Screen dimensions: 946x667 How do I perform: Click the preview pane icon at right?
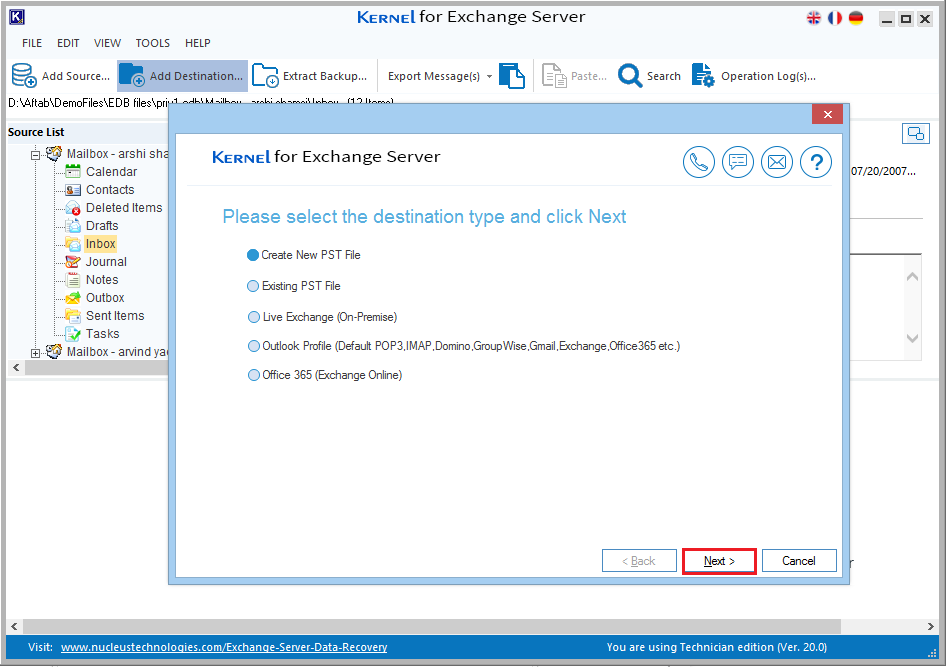[x=916, y=133]
